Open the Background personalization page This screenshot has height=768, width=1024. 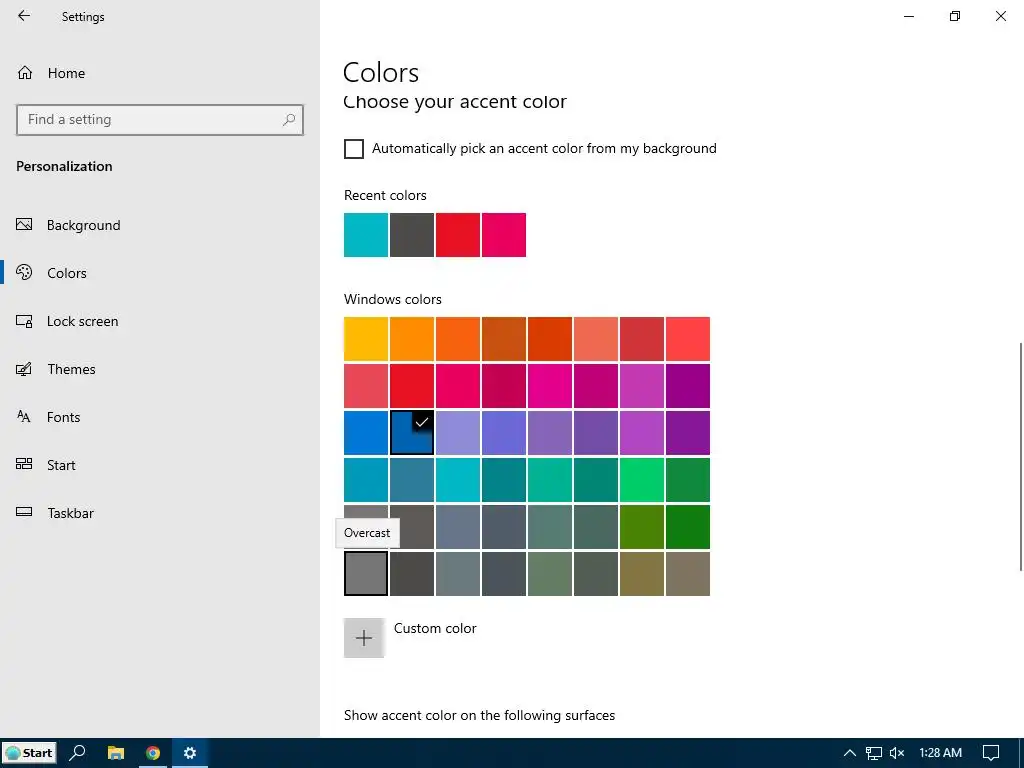84,225
